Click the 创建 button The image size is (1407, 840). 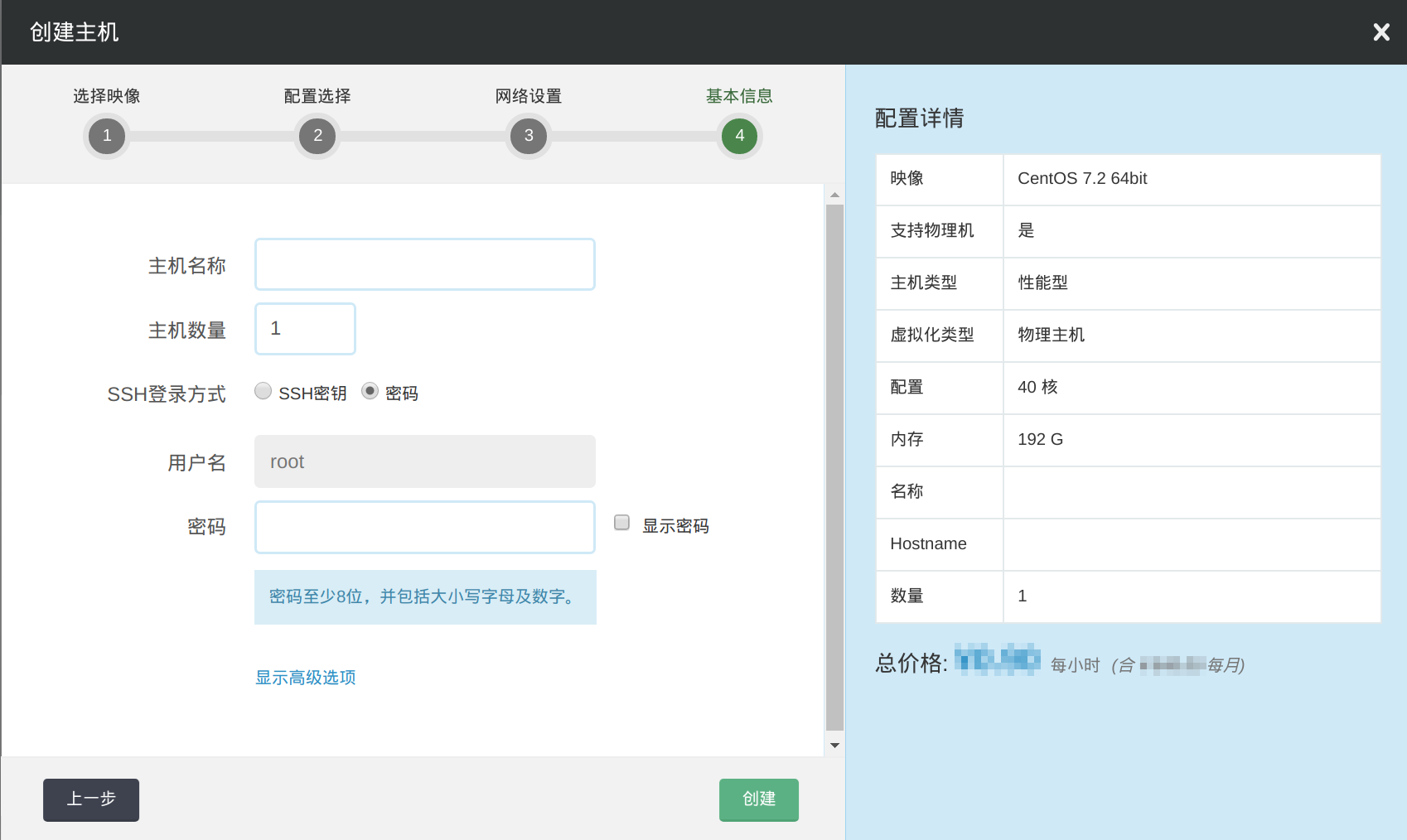[x=758, y=799]
